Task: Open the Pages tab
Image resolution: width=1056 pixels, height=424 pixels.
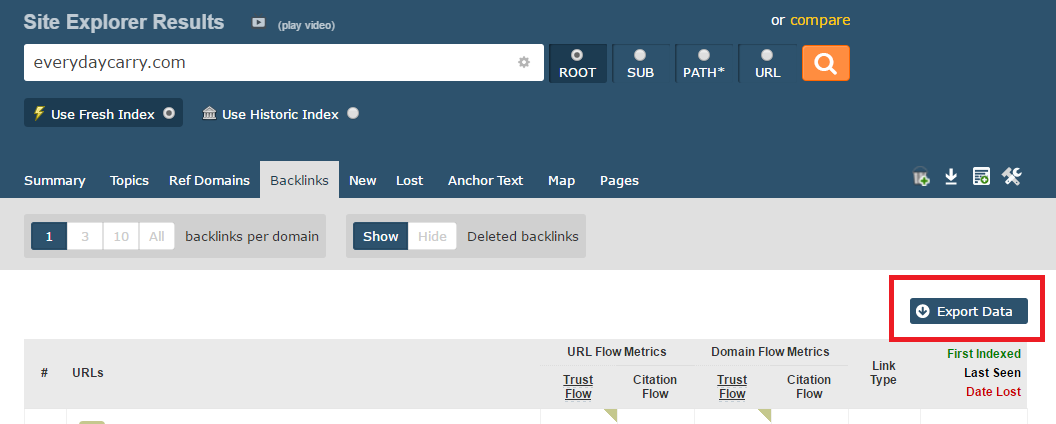Action: coord(619,180)
